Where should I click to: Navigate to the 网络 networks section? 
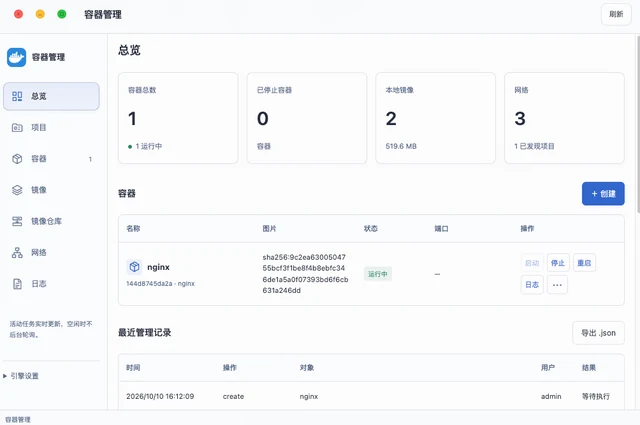point(51,252)
